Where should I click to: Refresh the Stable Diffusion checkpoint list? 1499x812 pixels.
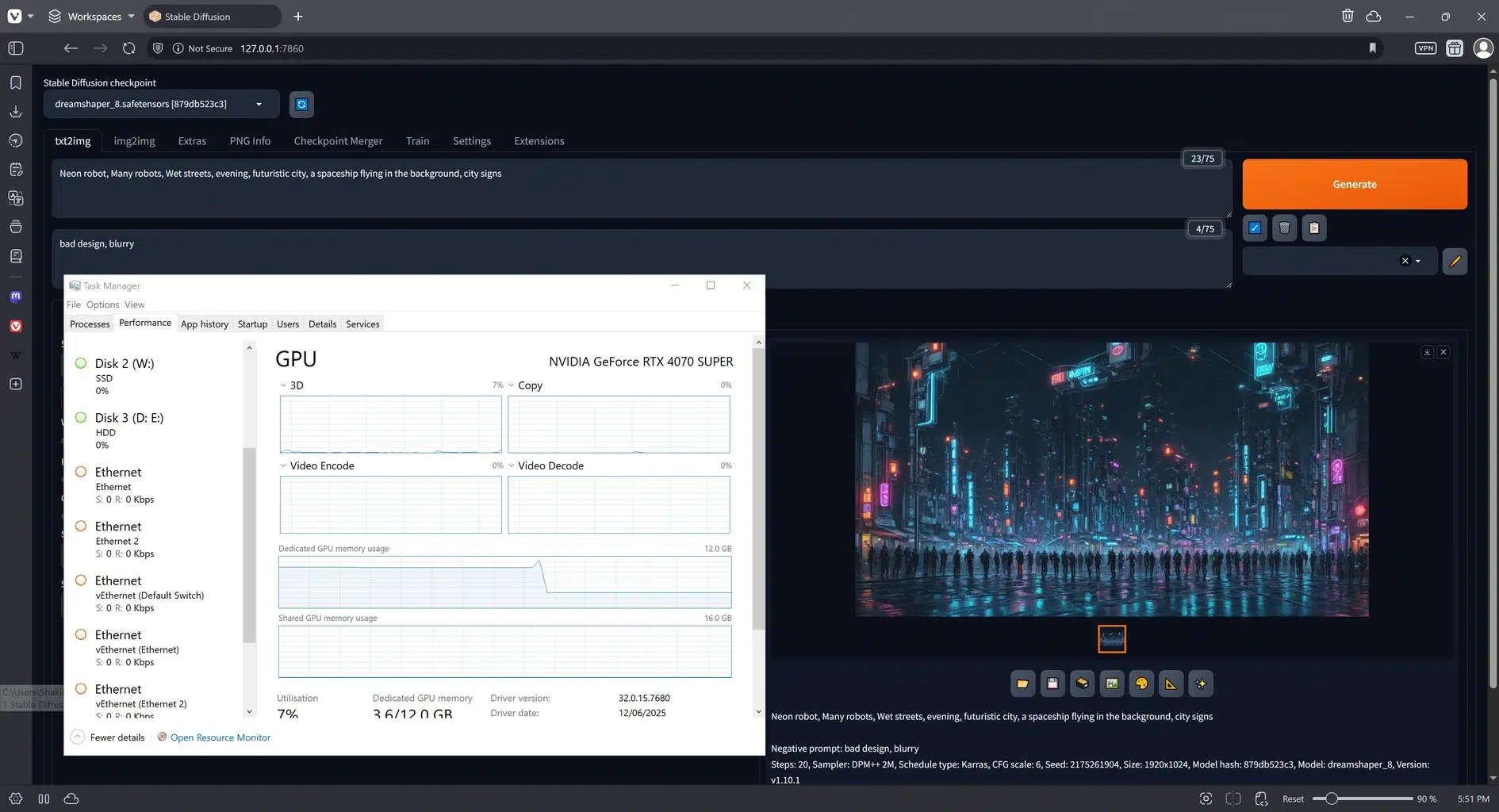pyautogui.click(x=301, y=104)
